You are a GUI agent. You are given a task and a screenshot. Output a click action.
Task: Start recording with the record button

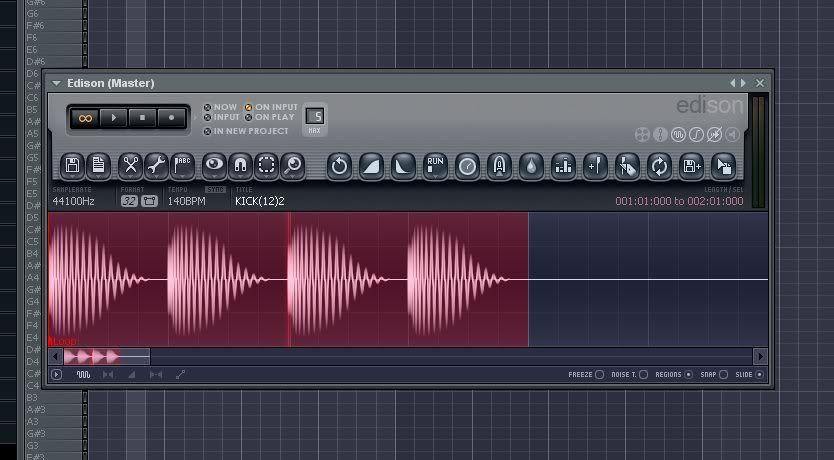pyautogui.click(x=171, y=118)
